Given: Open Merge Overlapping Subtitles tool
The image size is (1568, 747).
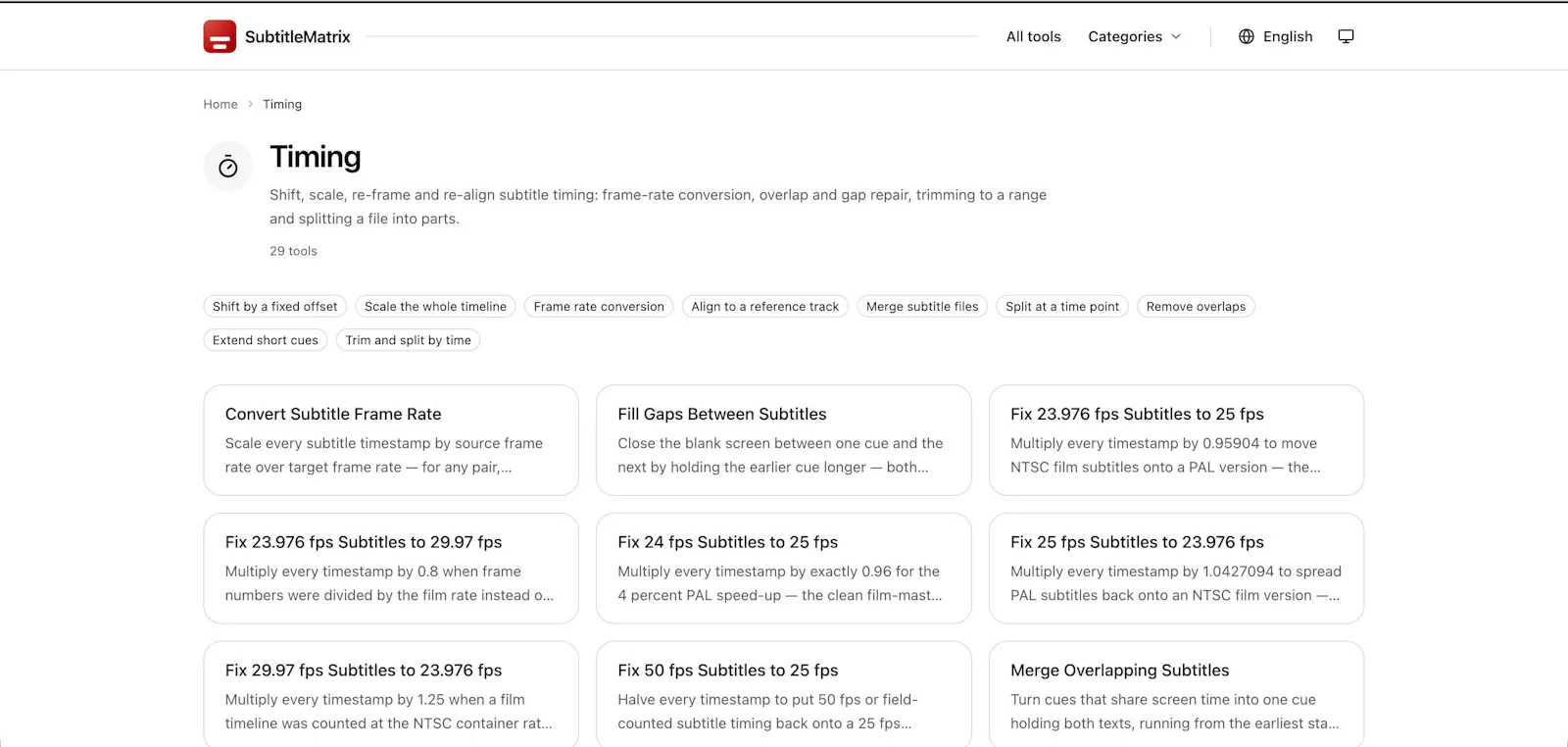Looking at the screenshot, I should coord(1176,694).
